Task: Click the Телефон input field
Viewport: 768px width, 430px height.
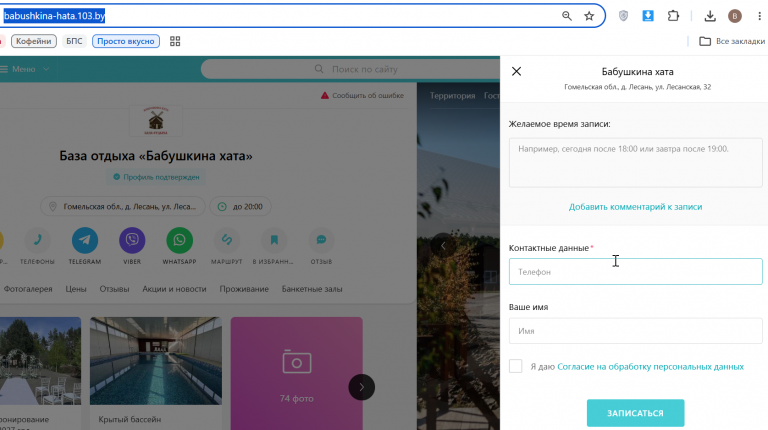Action: coord(635,272)
